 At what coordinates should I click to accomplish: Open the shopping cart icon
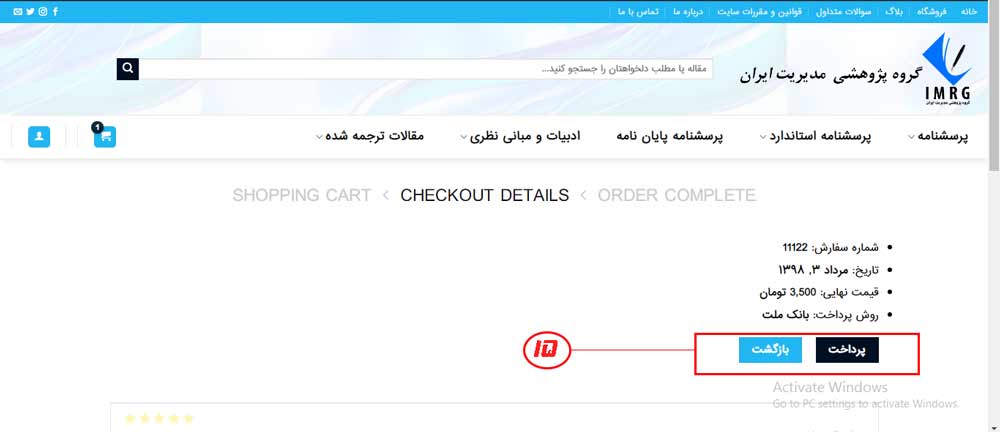(105, 136)
